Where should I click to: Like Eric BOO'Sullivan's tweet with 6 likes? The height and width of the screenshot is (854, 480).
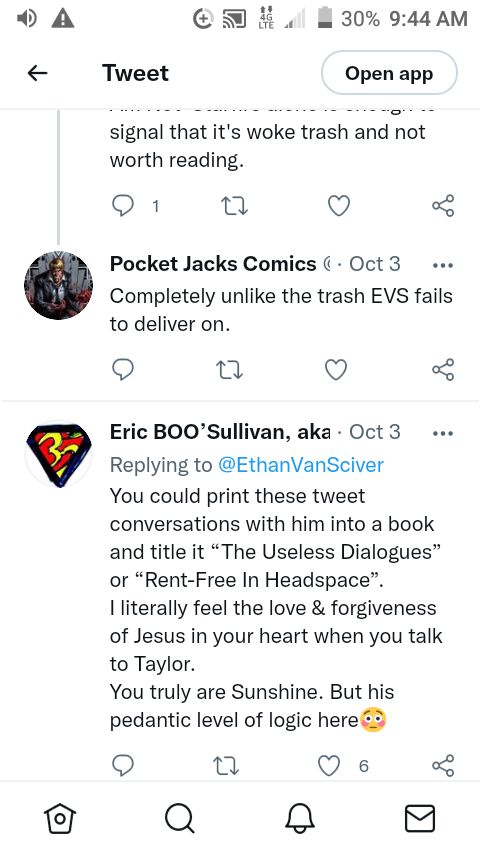(329, 765)
